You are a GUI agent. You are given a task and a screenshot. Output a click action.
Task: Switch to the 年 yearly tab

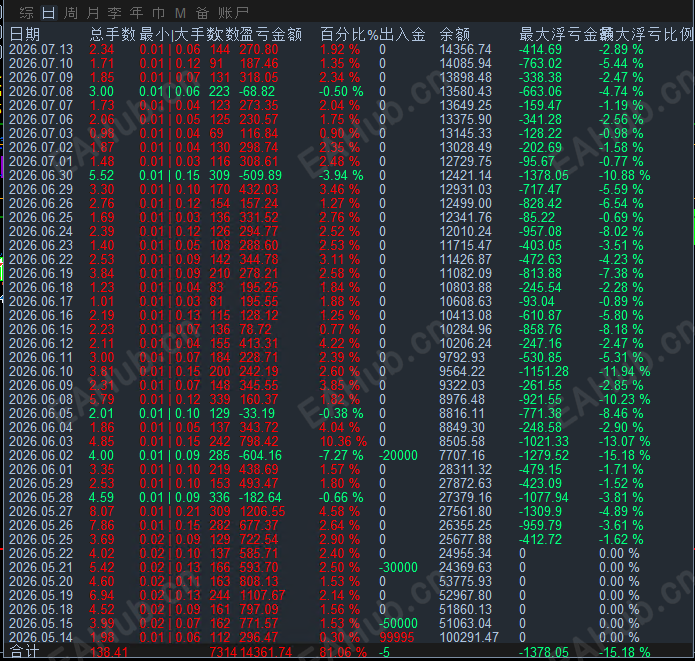coord(137,13)
